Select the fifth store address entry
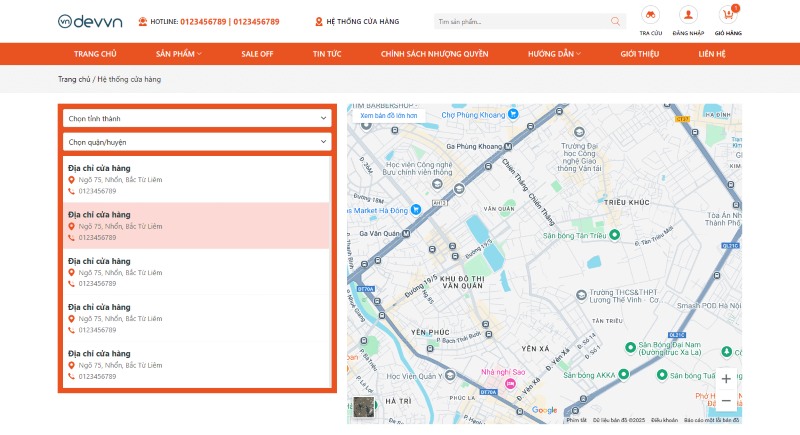 pos(196,364)
